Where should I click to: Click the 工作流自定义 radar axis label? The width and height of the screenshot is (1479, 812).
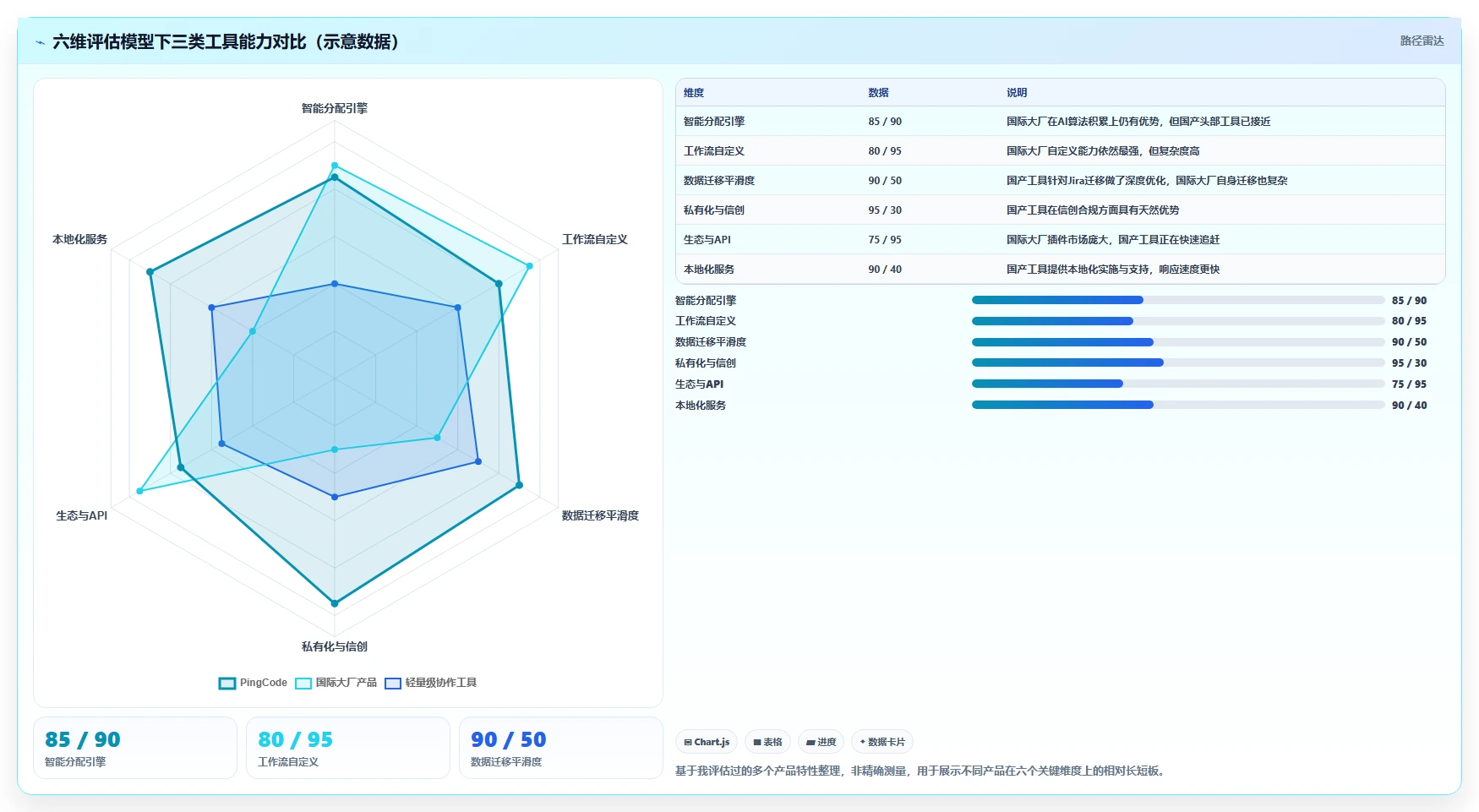coord(595,239)
